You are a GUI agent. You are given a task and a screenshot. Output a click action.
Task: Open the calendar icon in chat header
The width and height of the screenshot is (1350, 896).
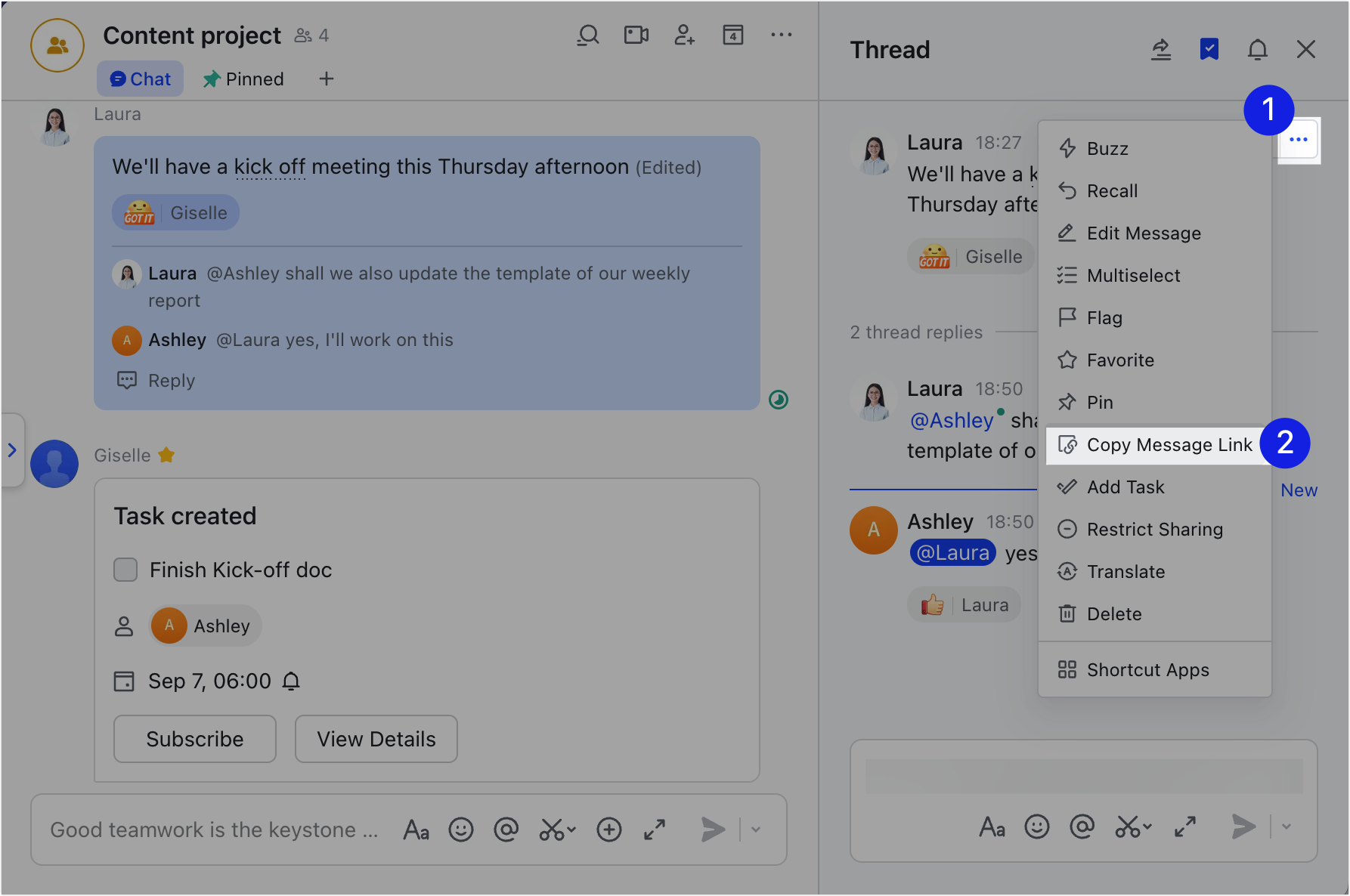(x=732, y=36)
